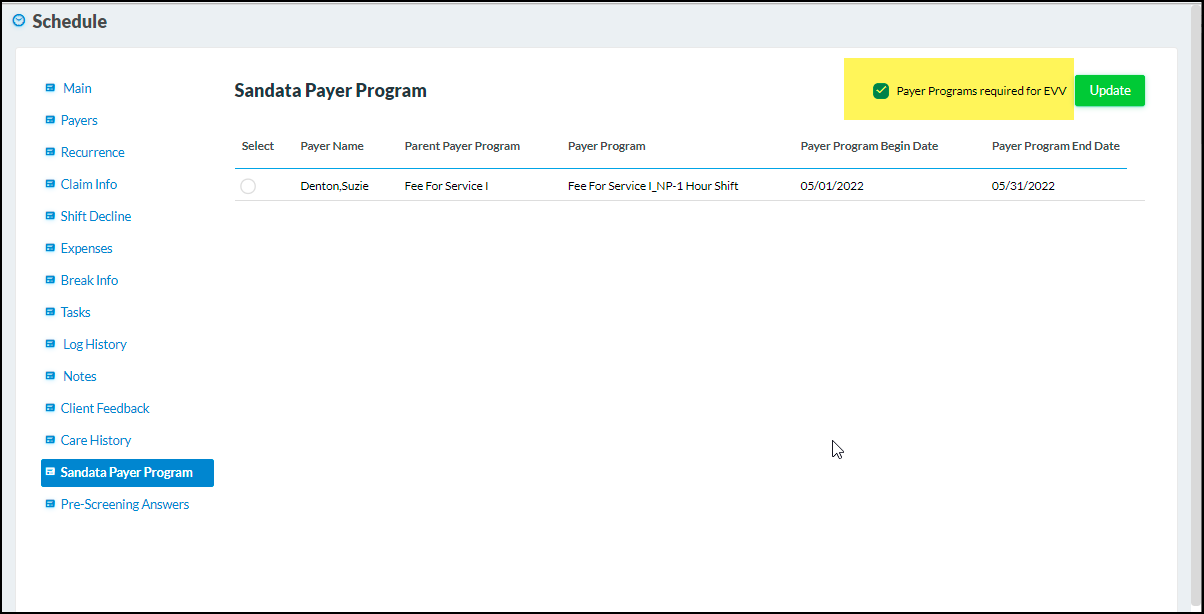Open the Tasks section

75,312
